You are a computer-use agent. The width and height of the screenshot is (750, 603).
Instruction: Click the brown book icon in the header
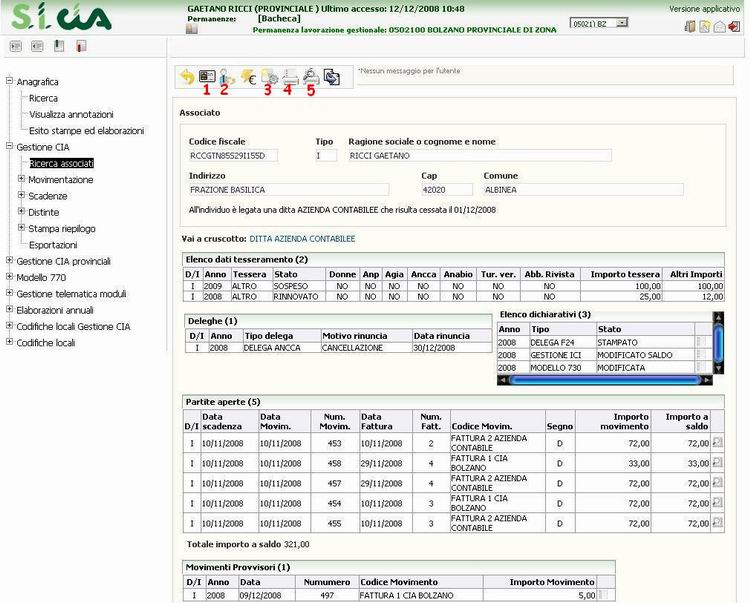point(690,26)
